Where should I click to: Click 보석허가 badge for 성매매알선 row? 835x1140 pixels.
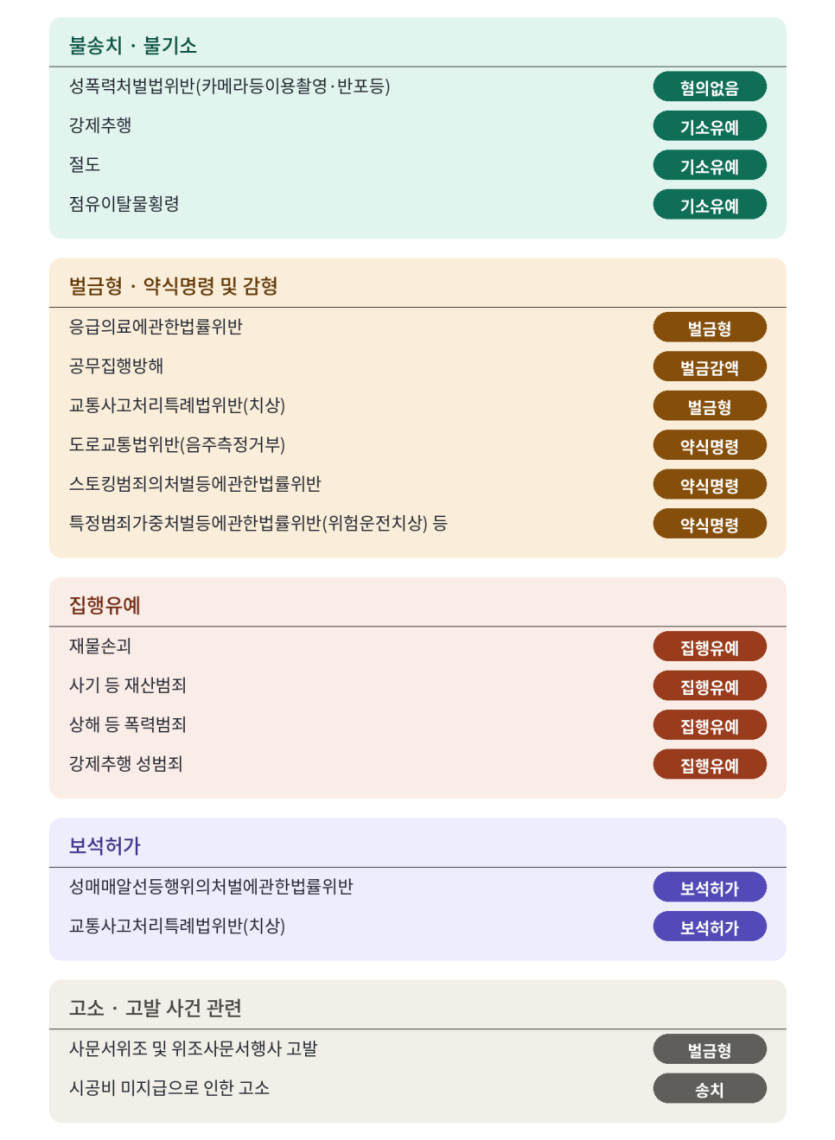pos(709,888)
